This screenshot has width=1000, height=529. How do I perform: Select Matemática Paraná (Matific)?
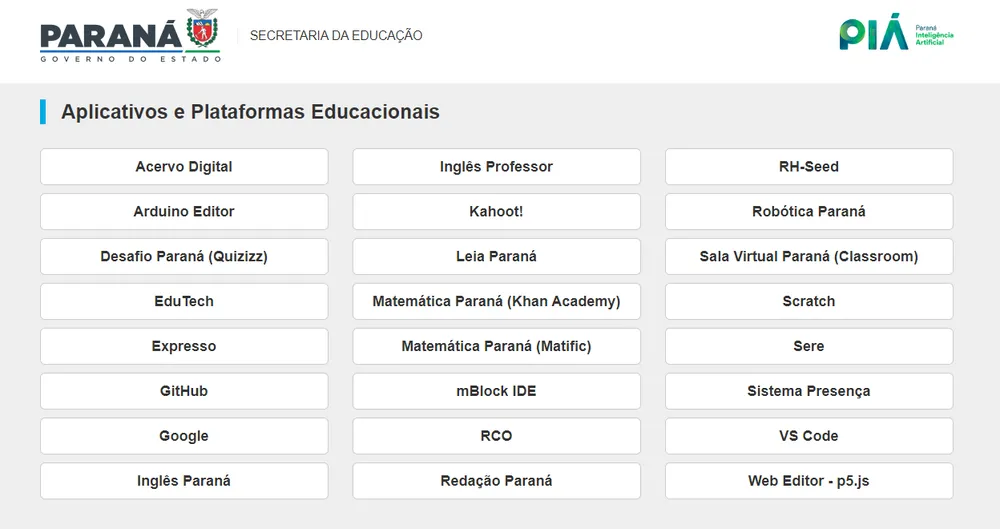point(496,347)
